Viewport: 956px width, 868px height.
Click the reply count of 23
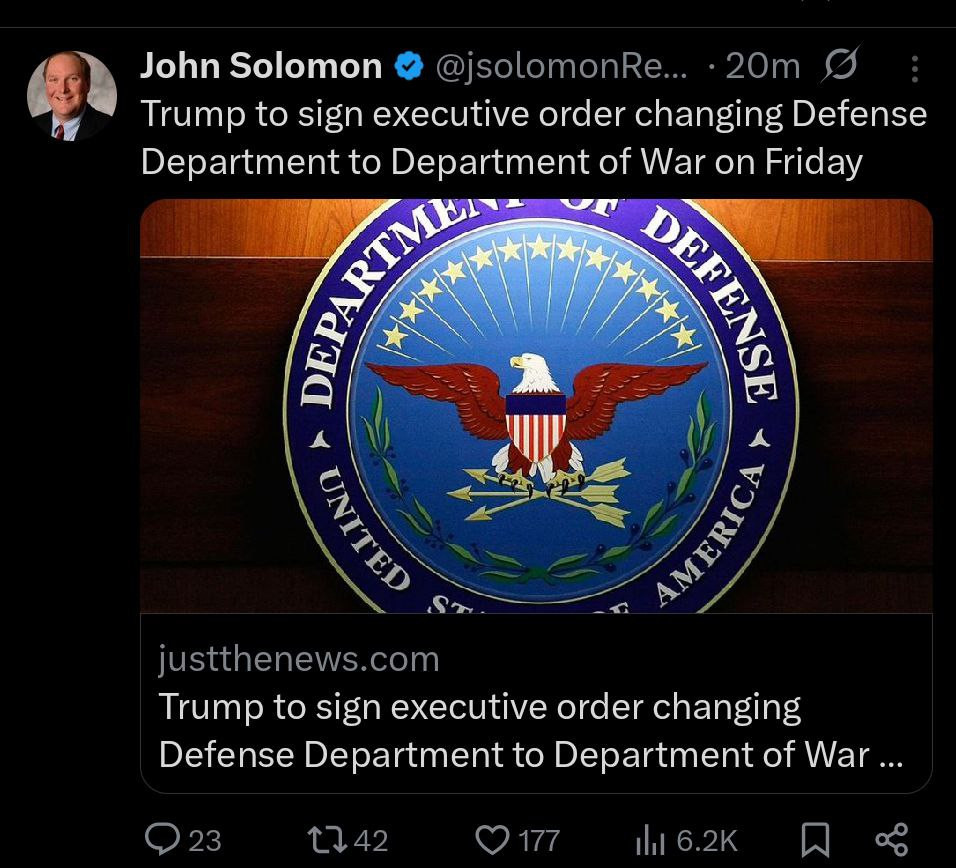205,840
